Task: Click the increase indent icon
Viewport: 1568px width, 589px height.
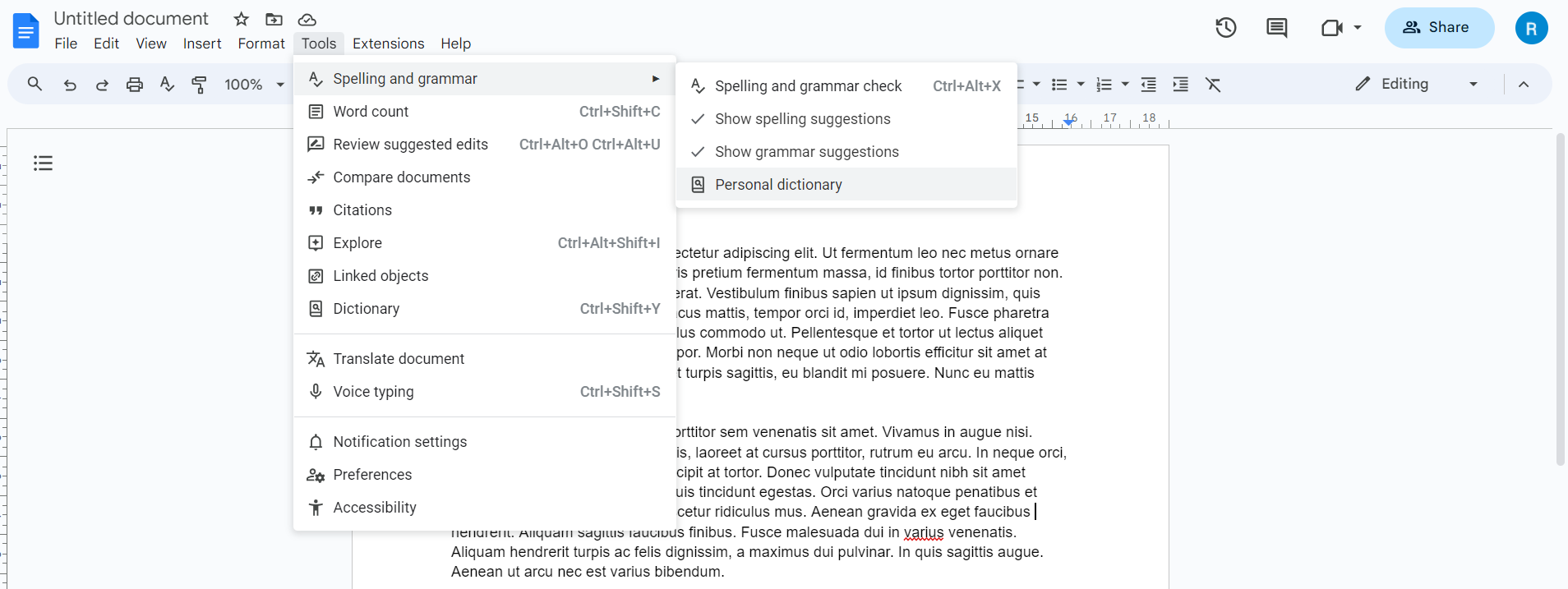Action: click(1180, 84)
